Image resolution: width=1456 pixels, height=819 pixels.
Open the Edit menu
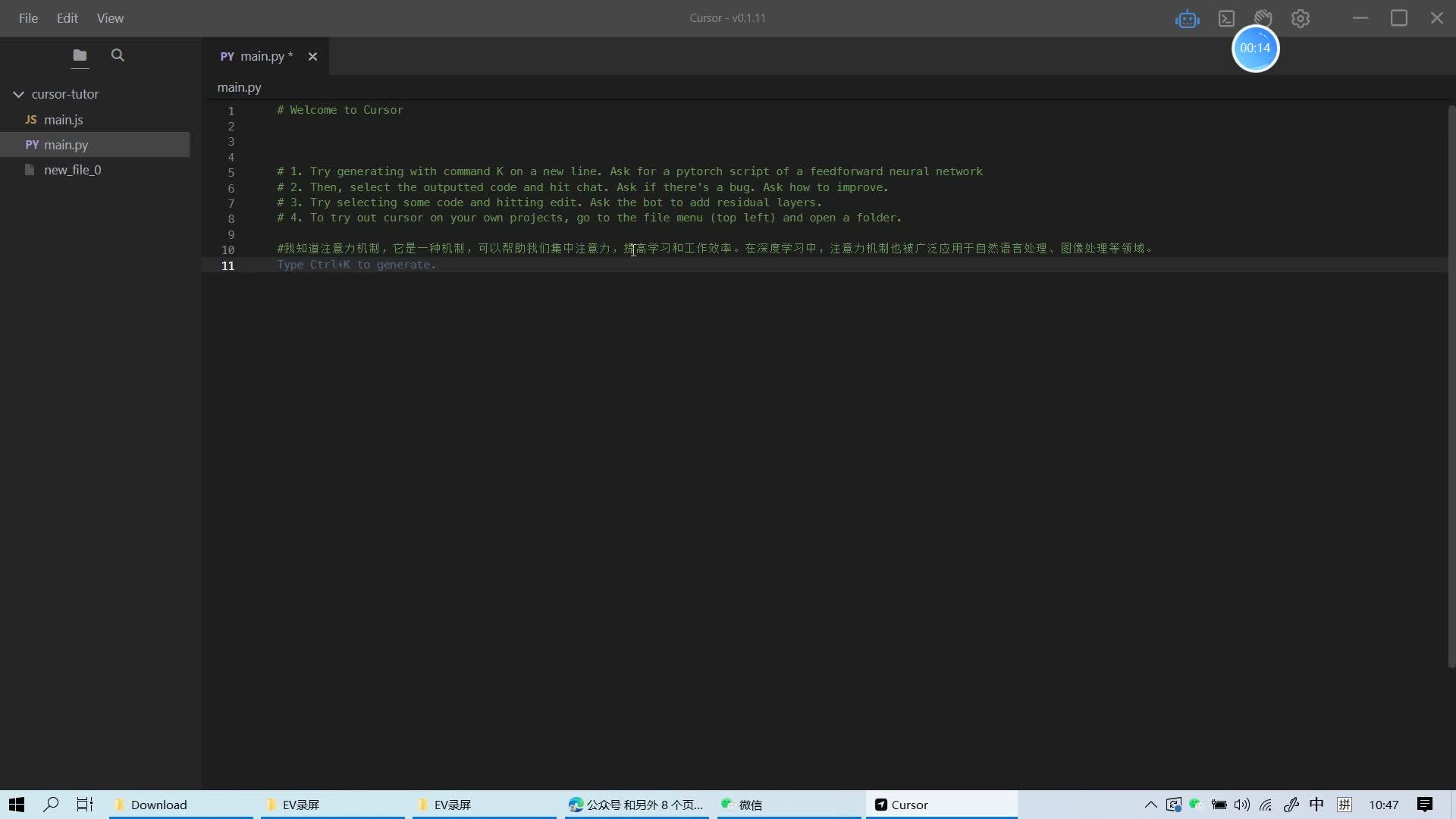click(67, 18)
